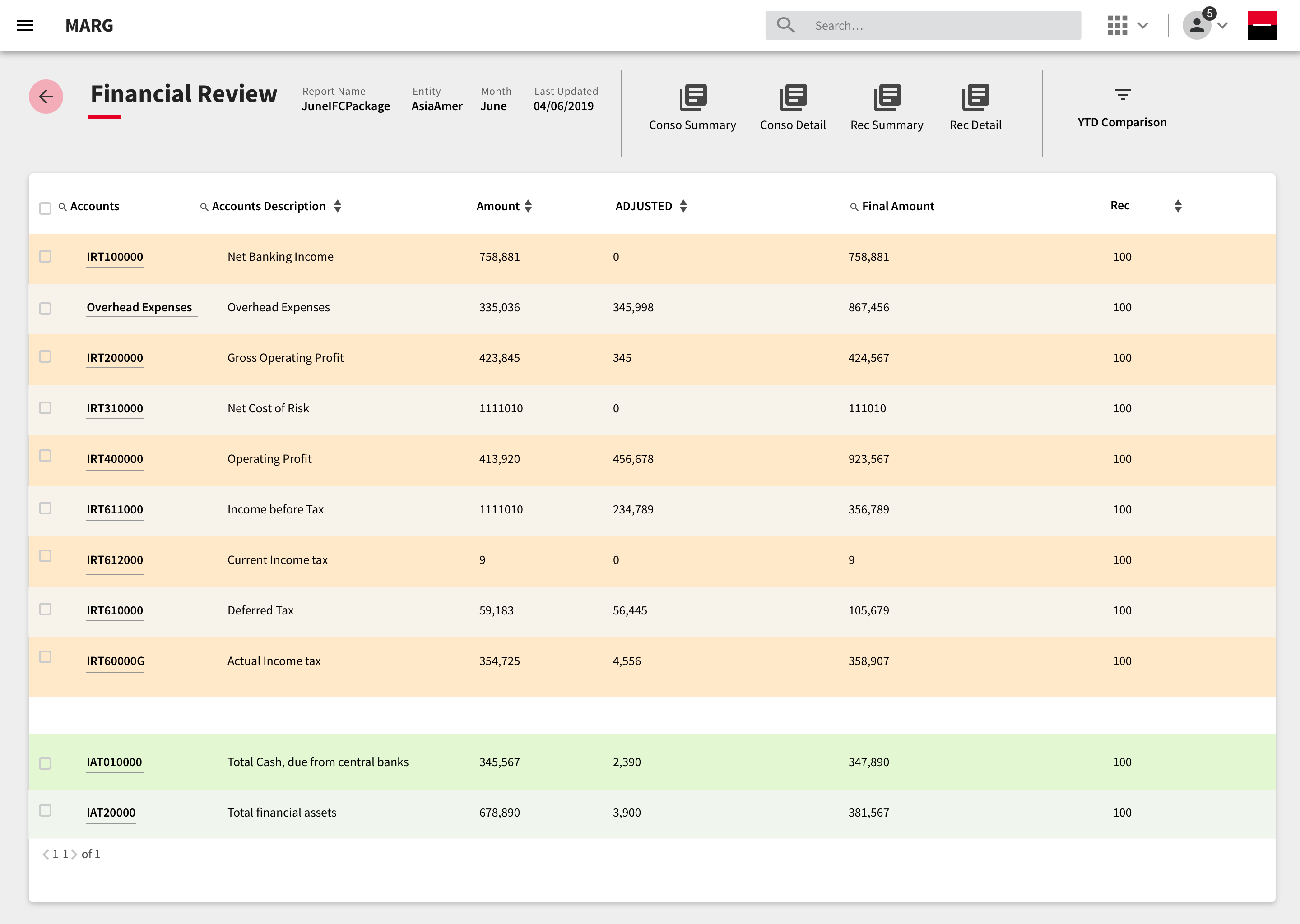Click the search magnifier icon in top bar
The image size is (1300, 924).
(x=785, y=25)
